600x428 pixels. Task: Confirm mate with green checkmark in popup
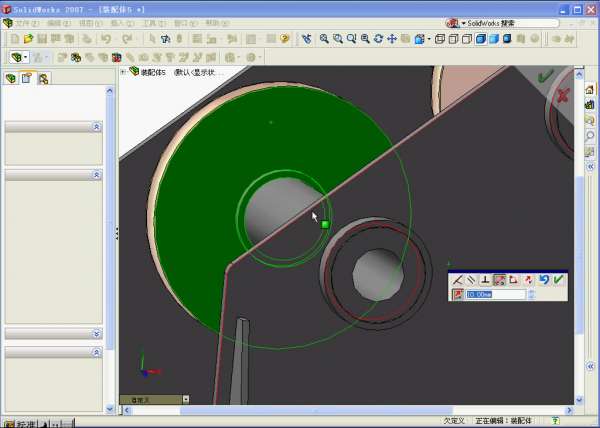558,280
